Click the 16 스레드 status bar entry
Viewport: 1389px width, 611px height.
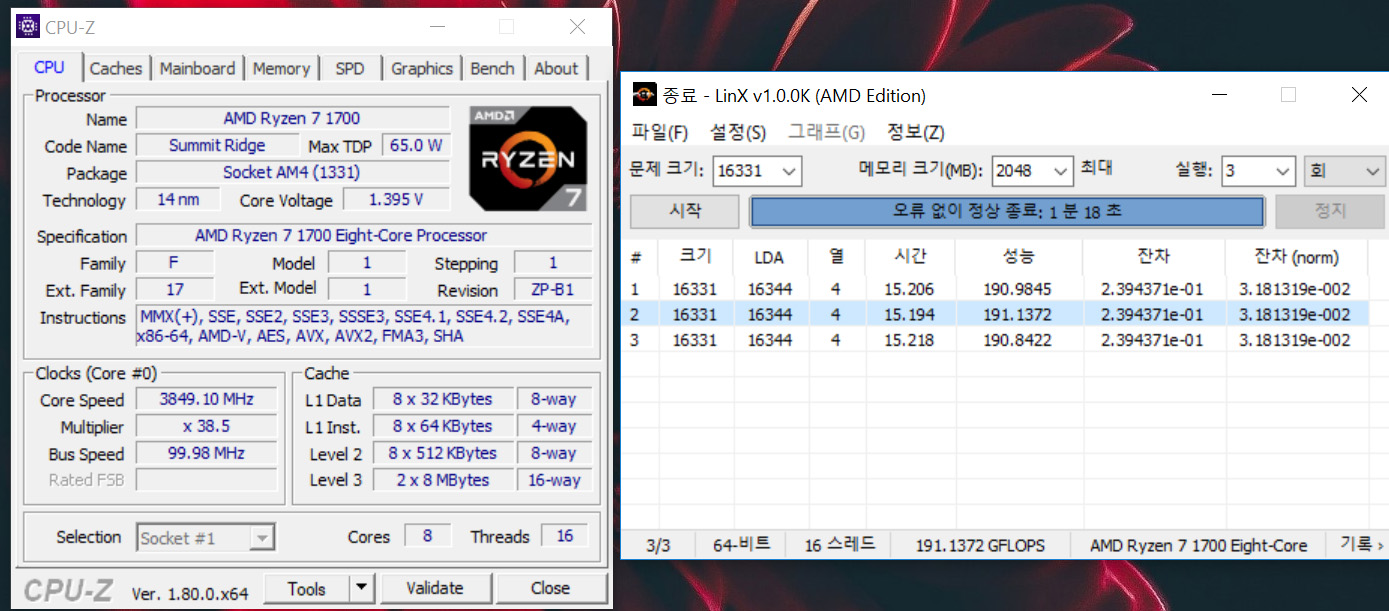(x=840, y=545)
